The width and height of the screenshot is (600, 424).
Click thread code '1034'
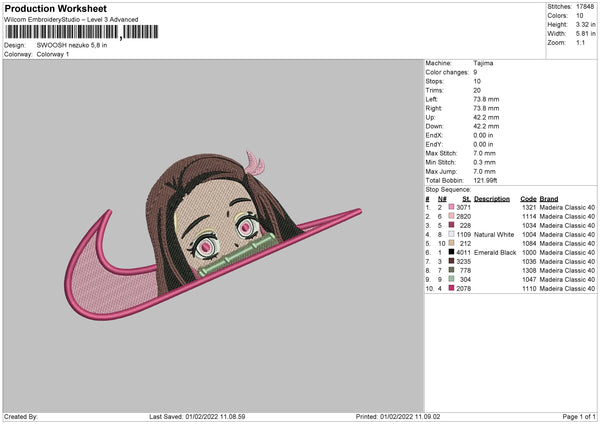pos(529,225)
